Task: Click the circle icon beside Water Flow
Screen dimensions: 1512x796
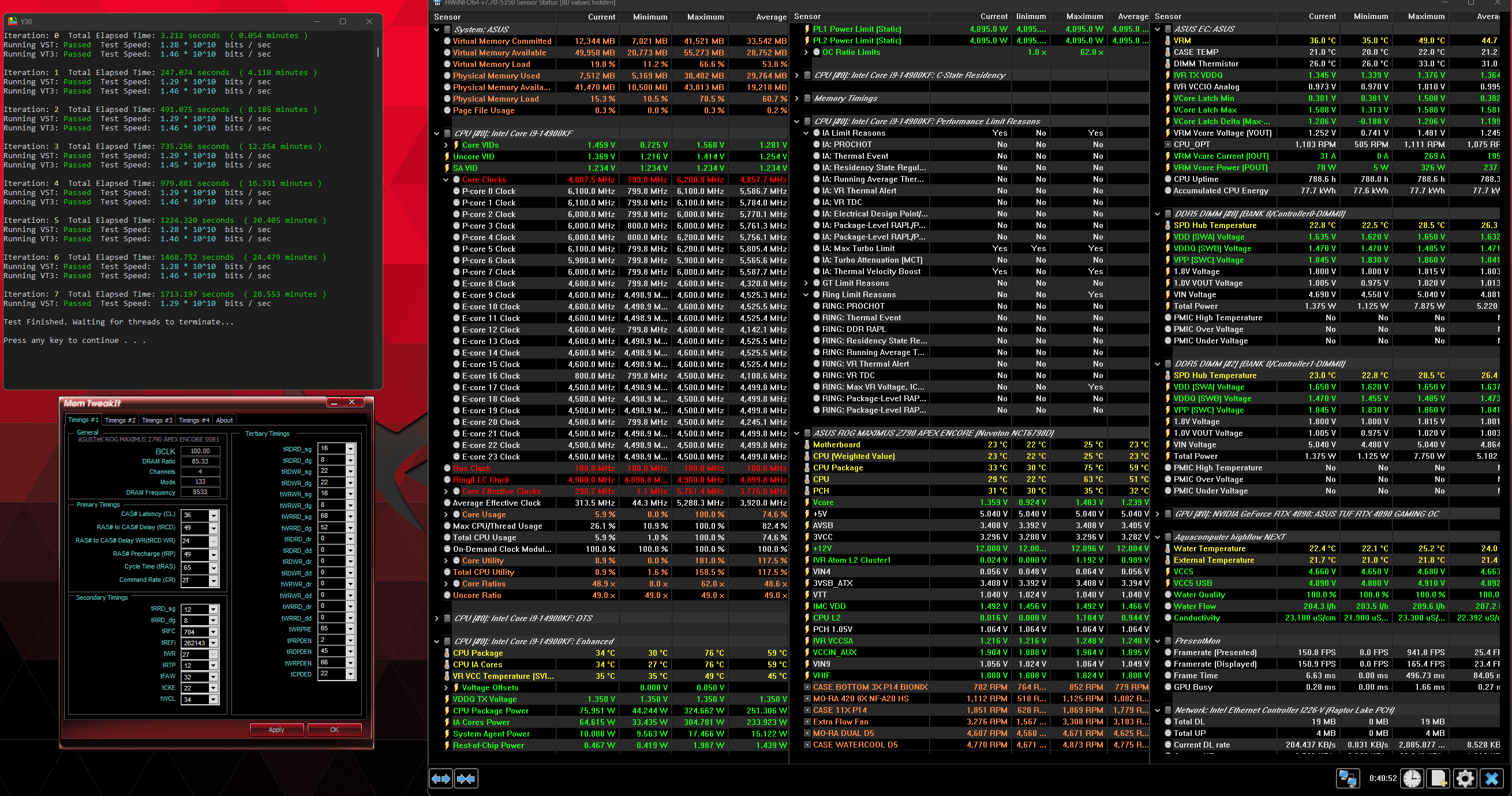Action: [1168, 607]
